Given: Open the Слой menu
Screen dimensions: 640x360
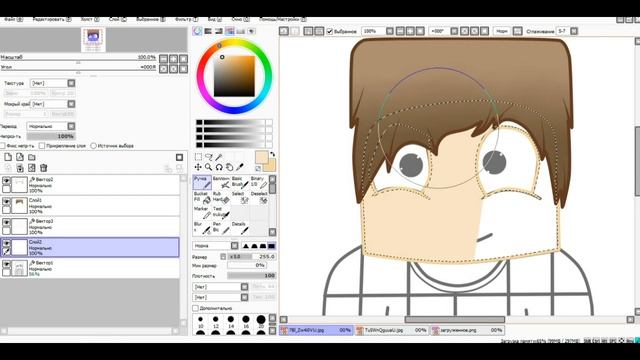Looking at the screenshot, I should [x=118, y=19].
